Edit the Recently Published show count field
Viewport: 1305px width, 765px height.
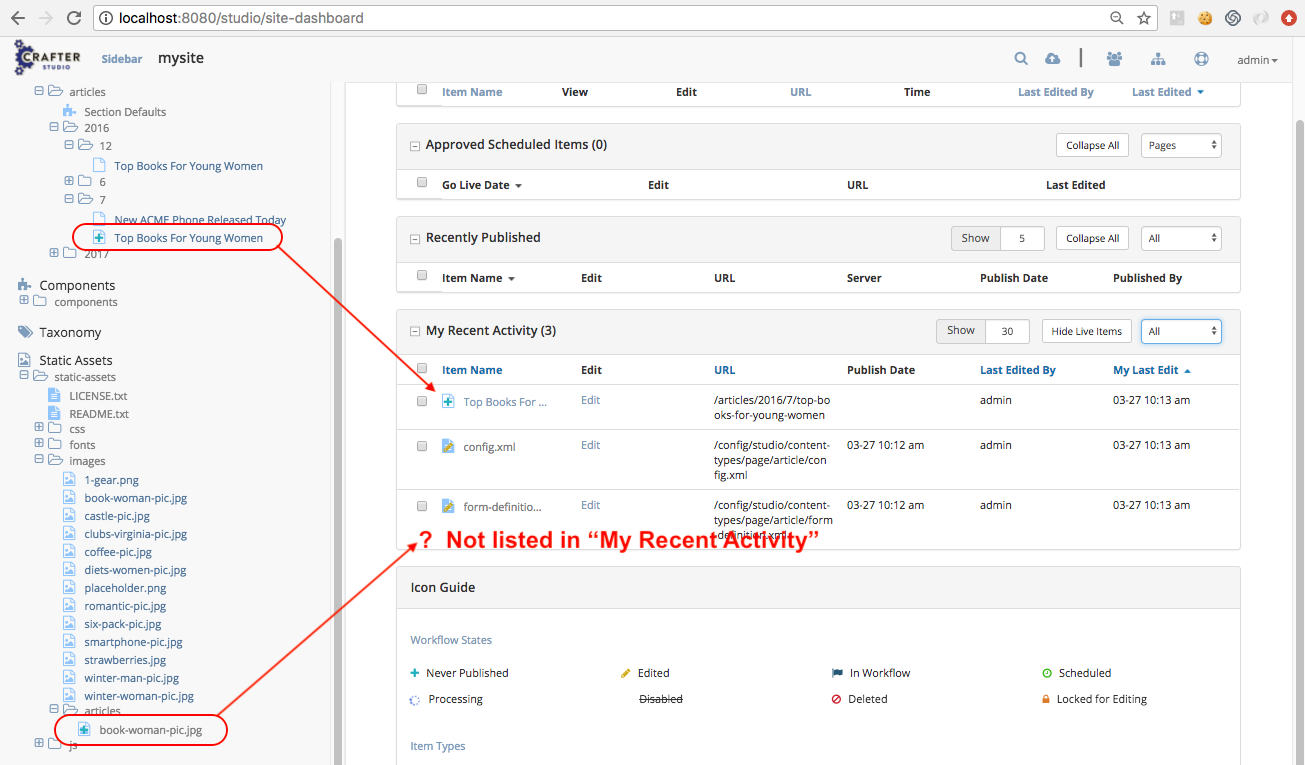click(1022, 238)
